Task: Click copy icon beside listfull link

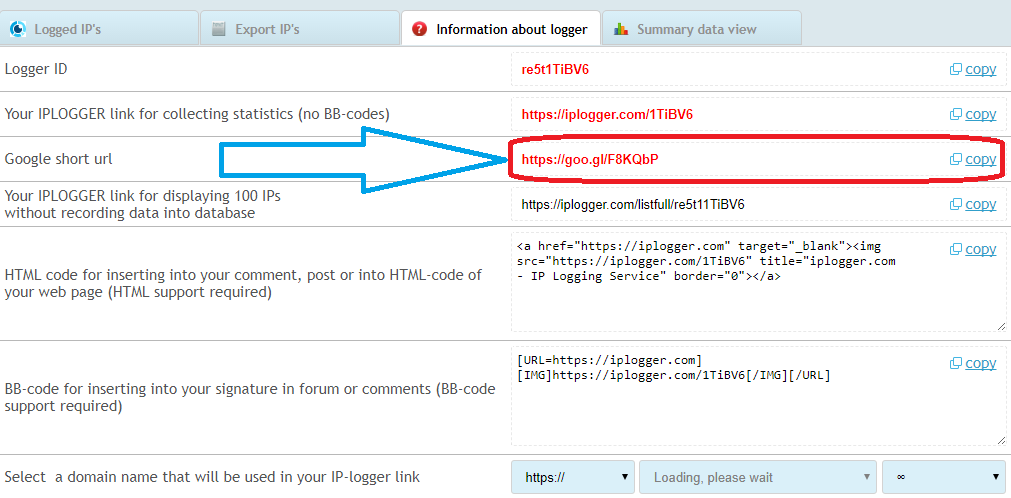Action: pyautogui.click(x=956, y=204)
